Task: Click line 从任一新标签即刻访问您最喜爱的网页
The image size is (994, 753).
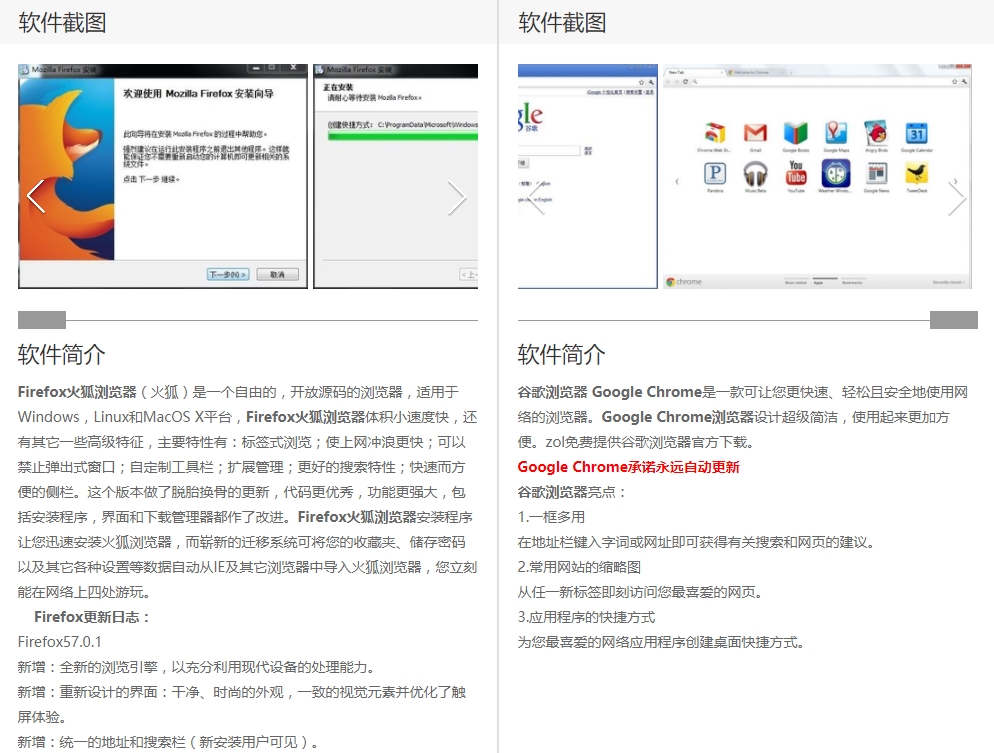Action: (641, 593)
